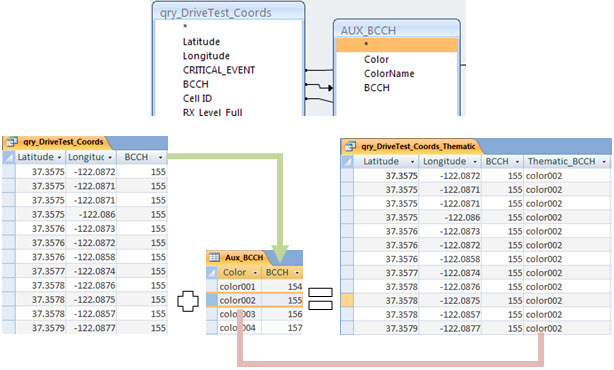Open Latitude column dropdown in qry_DriveTest_Coords
This screenshot has height=370, width=614.
(60, 157)
